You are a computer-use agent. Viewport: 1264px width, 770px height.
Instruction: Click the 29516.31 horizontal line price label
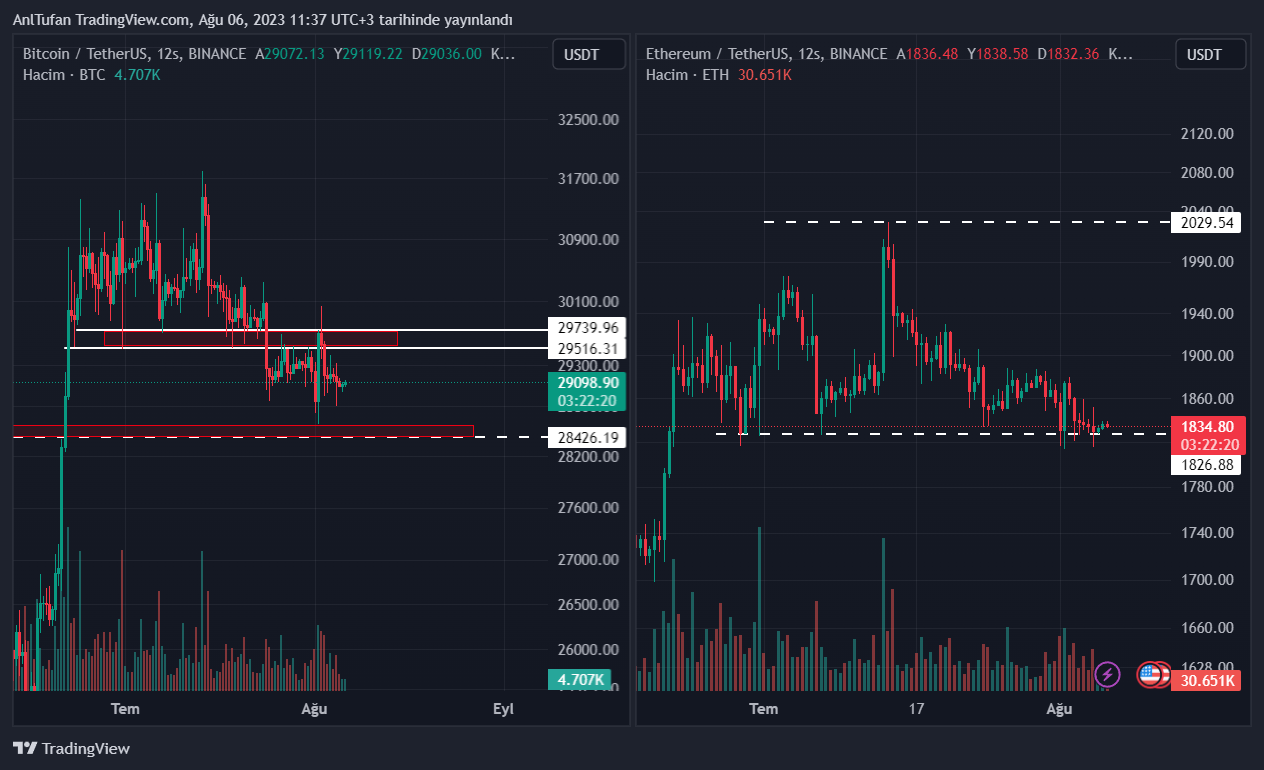pos(587,348)
